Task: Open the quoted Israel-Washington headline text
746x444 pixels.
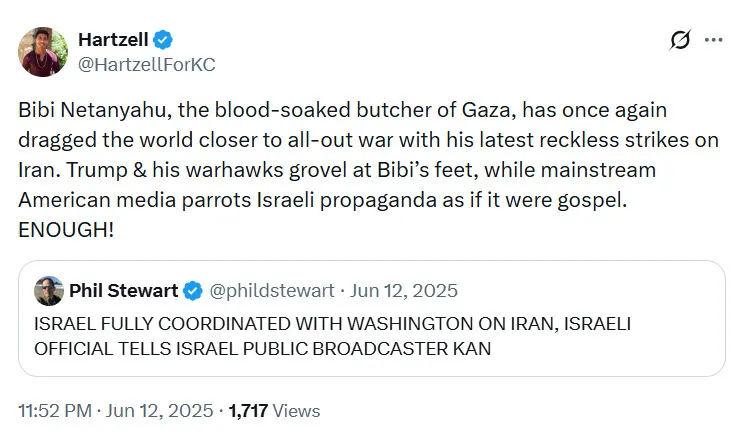Action: [332, 324]
